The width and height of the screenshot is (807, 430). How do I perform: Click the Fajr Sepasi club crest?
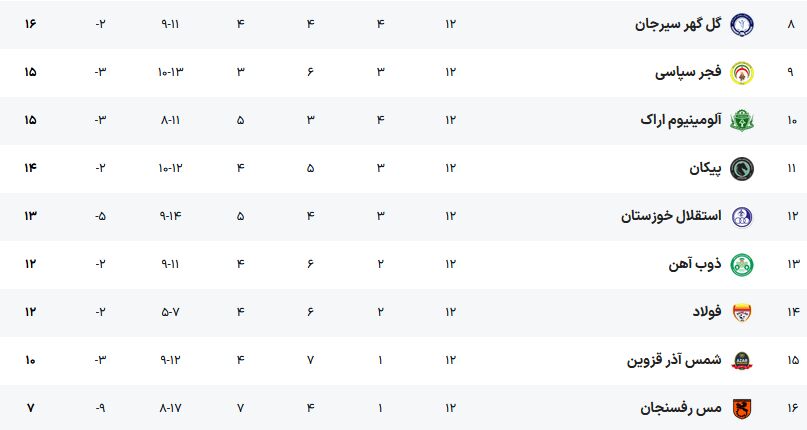pyautogui.click(x=741, y=72)
